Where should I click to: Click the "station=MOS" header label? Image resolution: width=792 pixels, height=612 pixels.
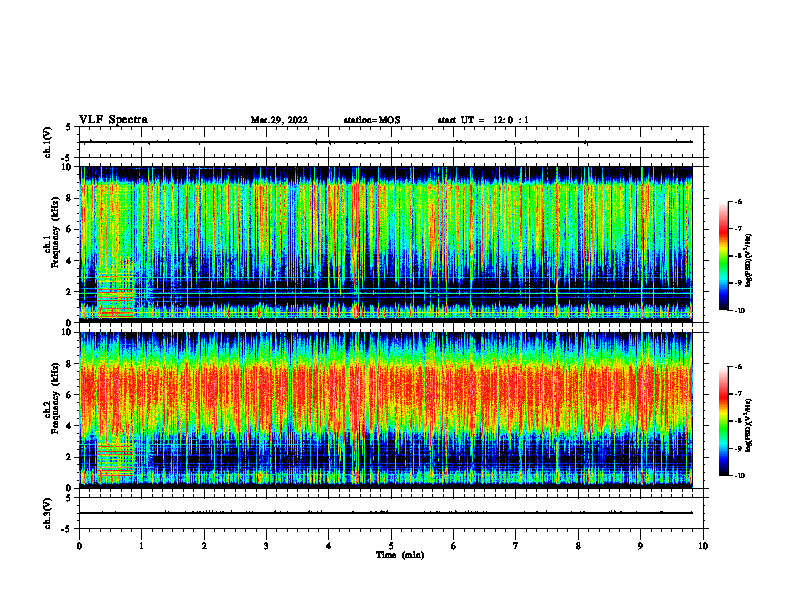(x=372, y=120)
